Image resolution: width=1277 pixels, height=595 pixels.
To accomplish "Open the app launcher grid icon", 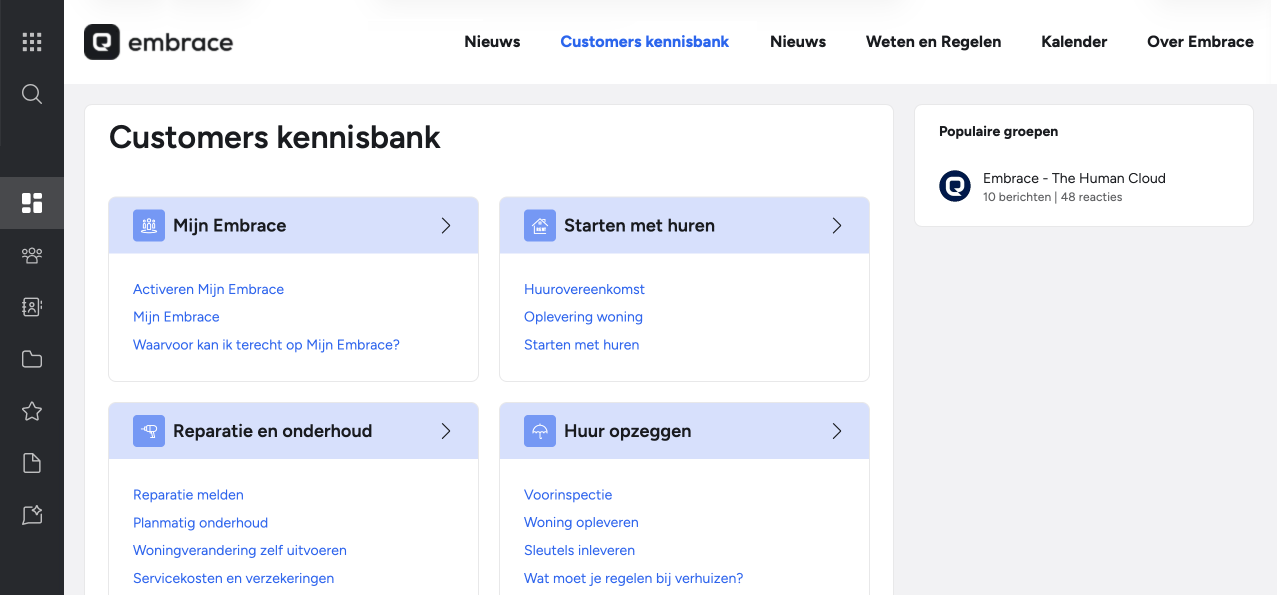I will tap(32, 42).
